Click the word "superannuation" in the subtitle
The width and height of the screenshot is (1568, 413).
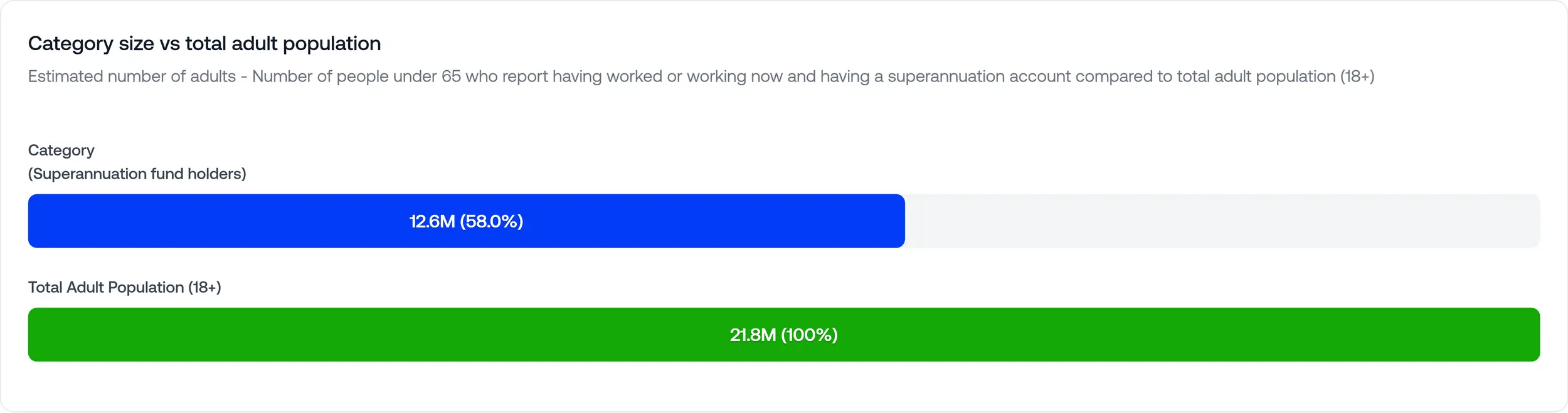pyautogui.click(x=946, y=76)
